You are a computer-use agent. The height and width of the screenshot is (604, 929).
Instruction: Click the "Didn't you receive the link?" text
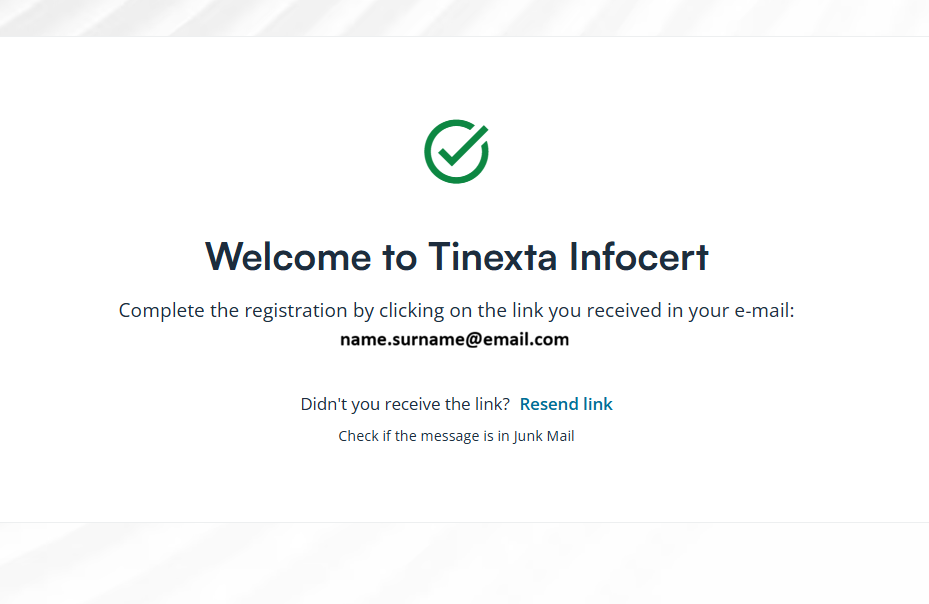405,404
